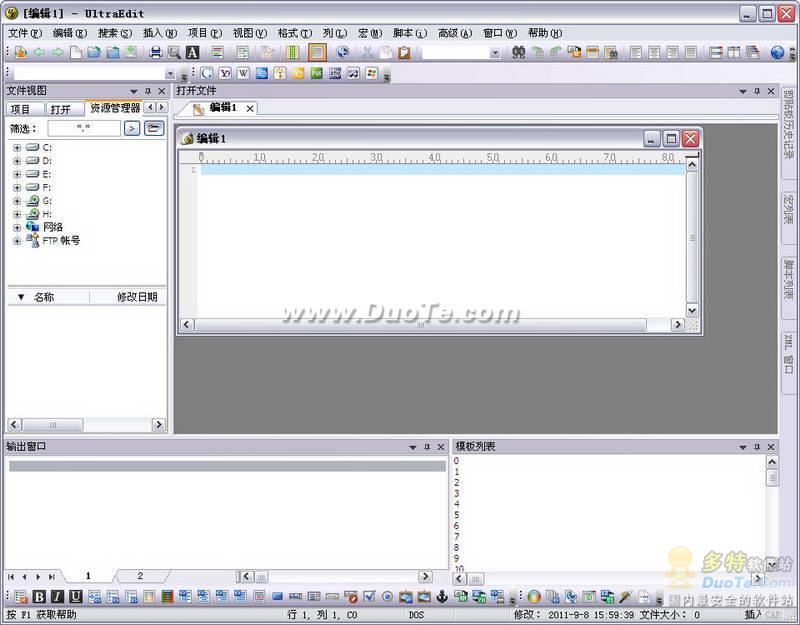The image size is (800, 625).
Task: Click tile windows horizontally icon
Action: pos(716,53)
